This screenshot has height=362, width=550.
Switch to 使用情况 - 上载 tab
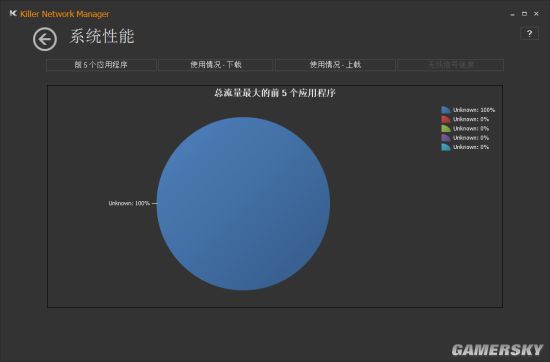click(335, 65)
